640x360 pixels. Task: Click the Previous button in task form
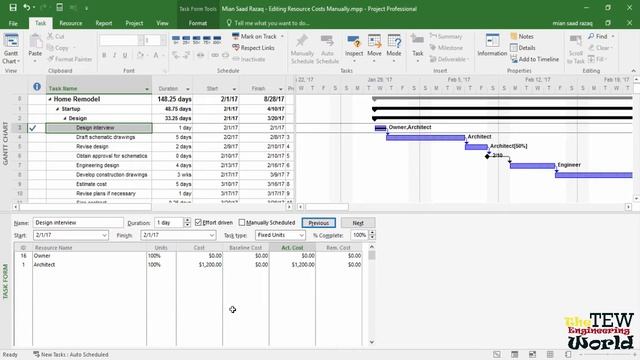[319, 223]
